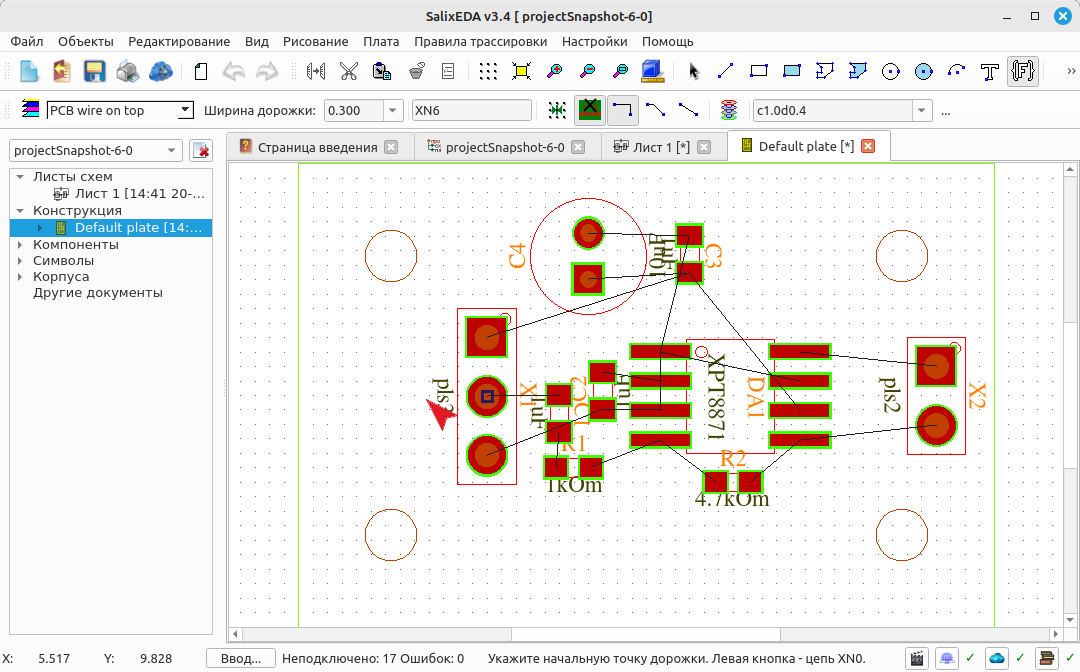Open the Файл menu
This screenshot has width=1080, height=672.
pos(27,41)
